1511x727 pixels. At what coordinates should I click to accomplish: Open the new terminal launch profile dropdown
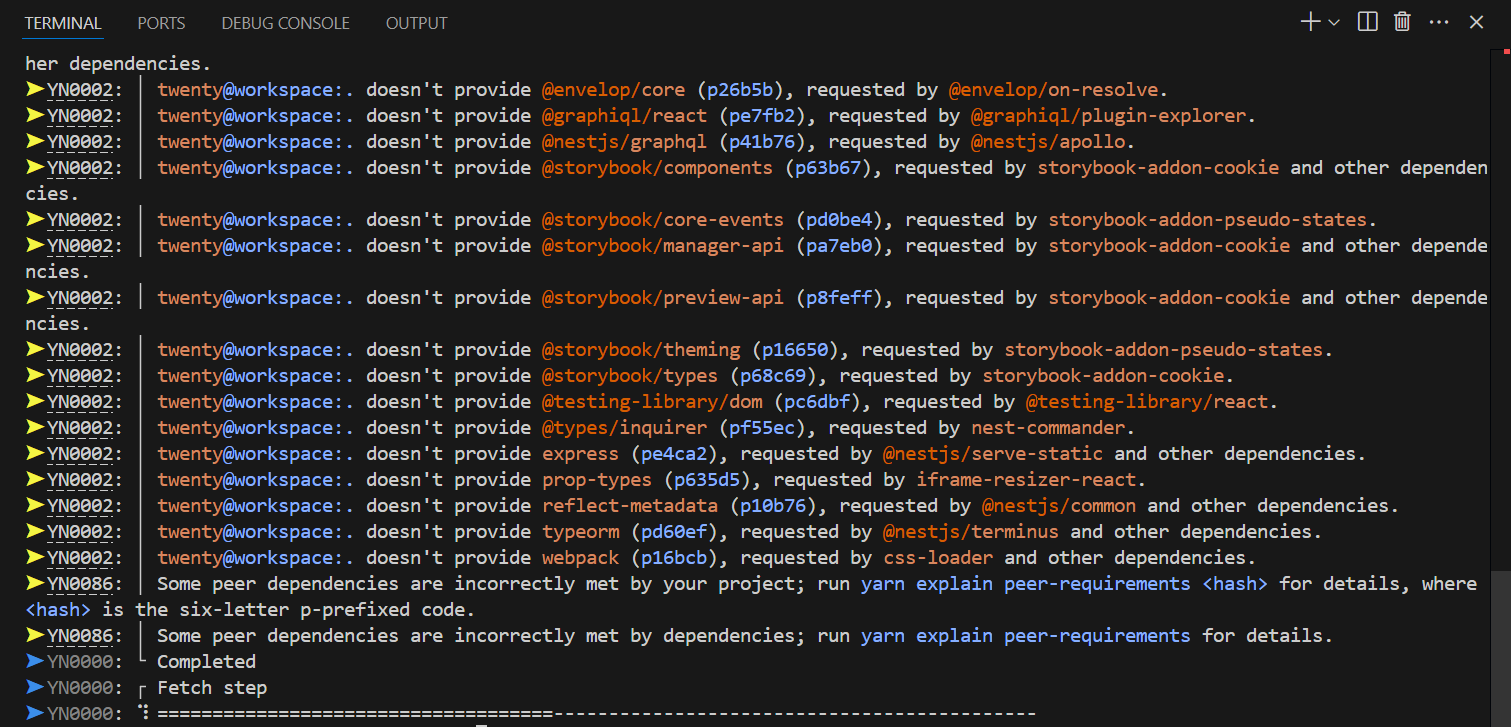click(1334, 22)
